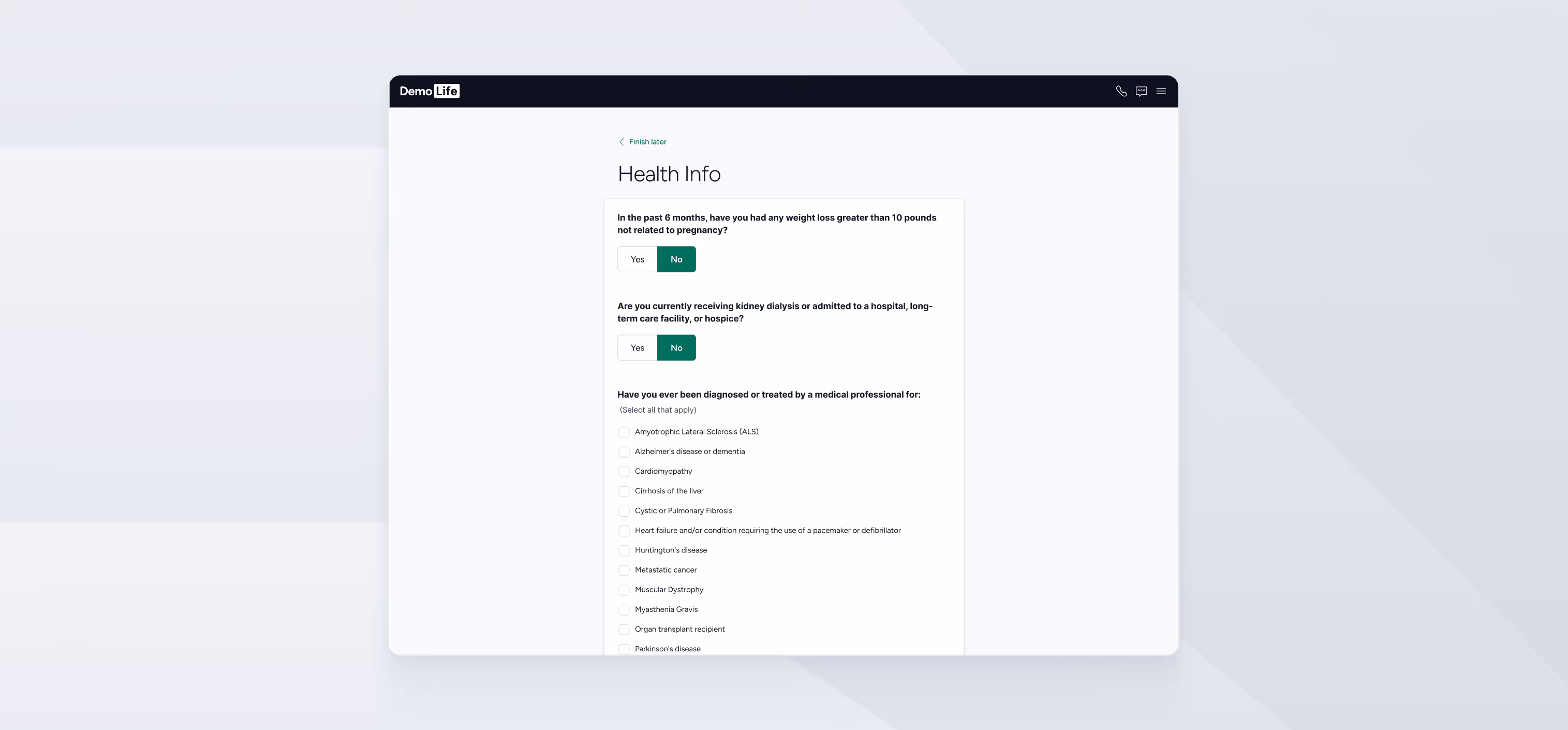This screenshot has height=730, width=1568.
Task: Select the Muscular Dystrophy checkbox
Action: (x=624, y=590)
